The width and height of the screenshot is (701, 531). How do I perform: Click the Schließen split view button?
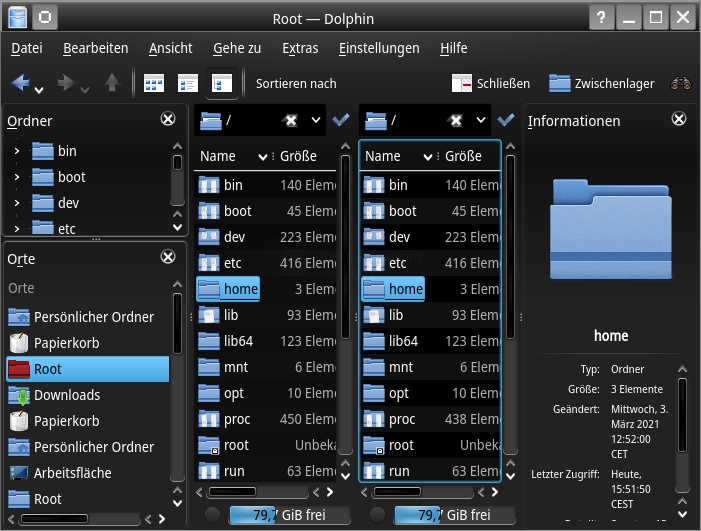point(491,83)
